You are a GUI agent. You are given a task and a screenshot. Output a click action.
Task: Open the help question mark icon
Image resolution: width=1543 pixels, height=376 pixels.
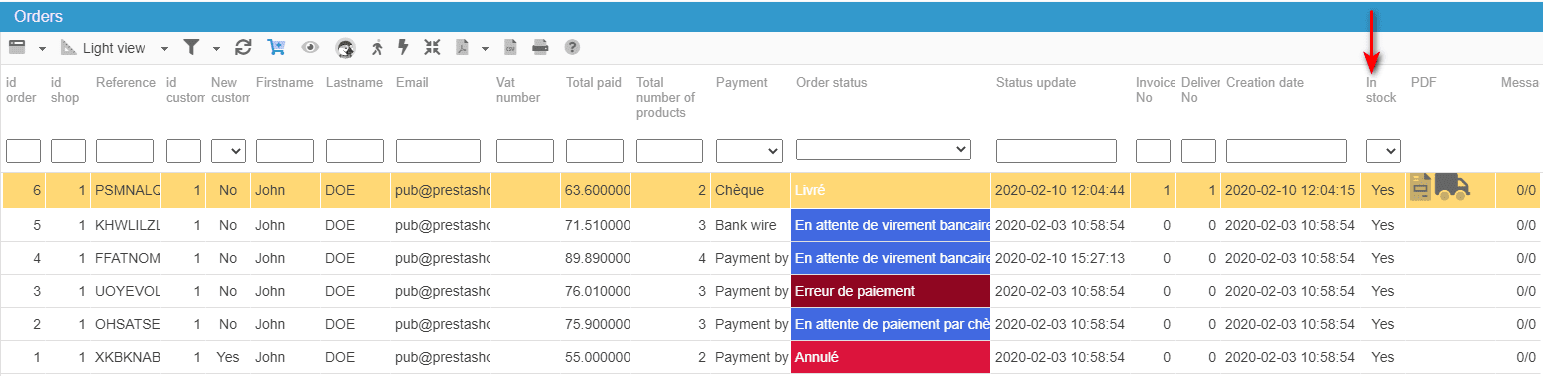point(572,47)
